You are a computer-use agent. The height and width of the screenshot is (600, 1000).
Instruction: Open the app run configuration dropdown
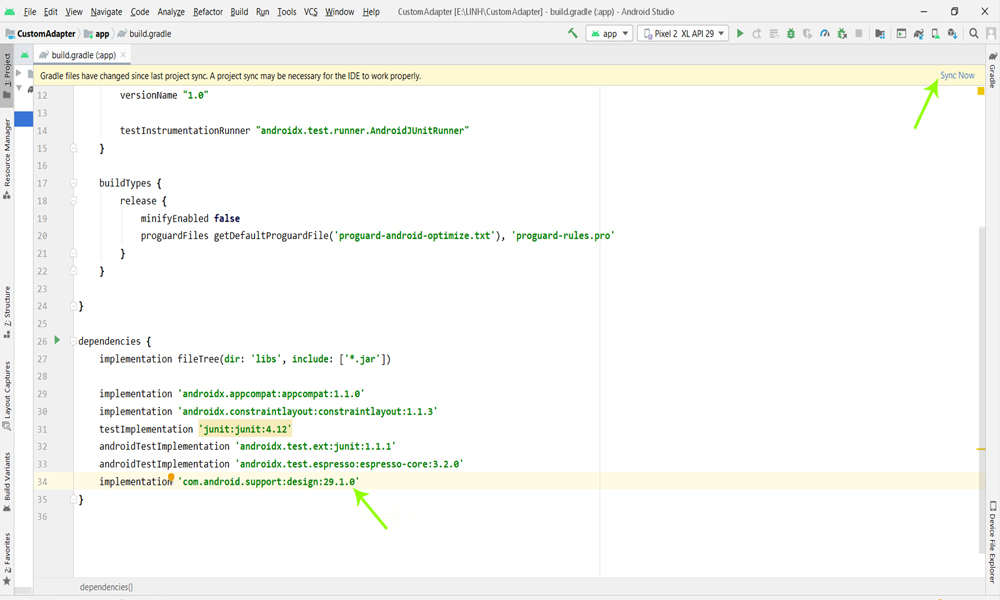610,33
